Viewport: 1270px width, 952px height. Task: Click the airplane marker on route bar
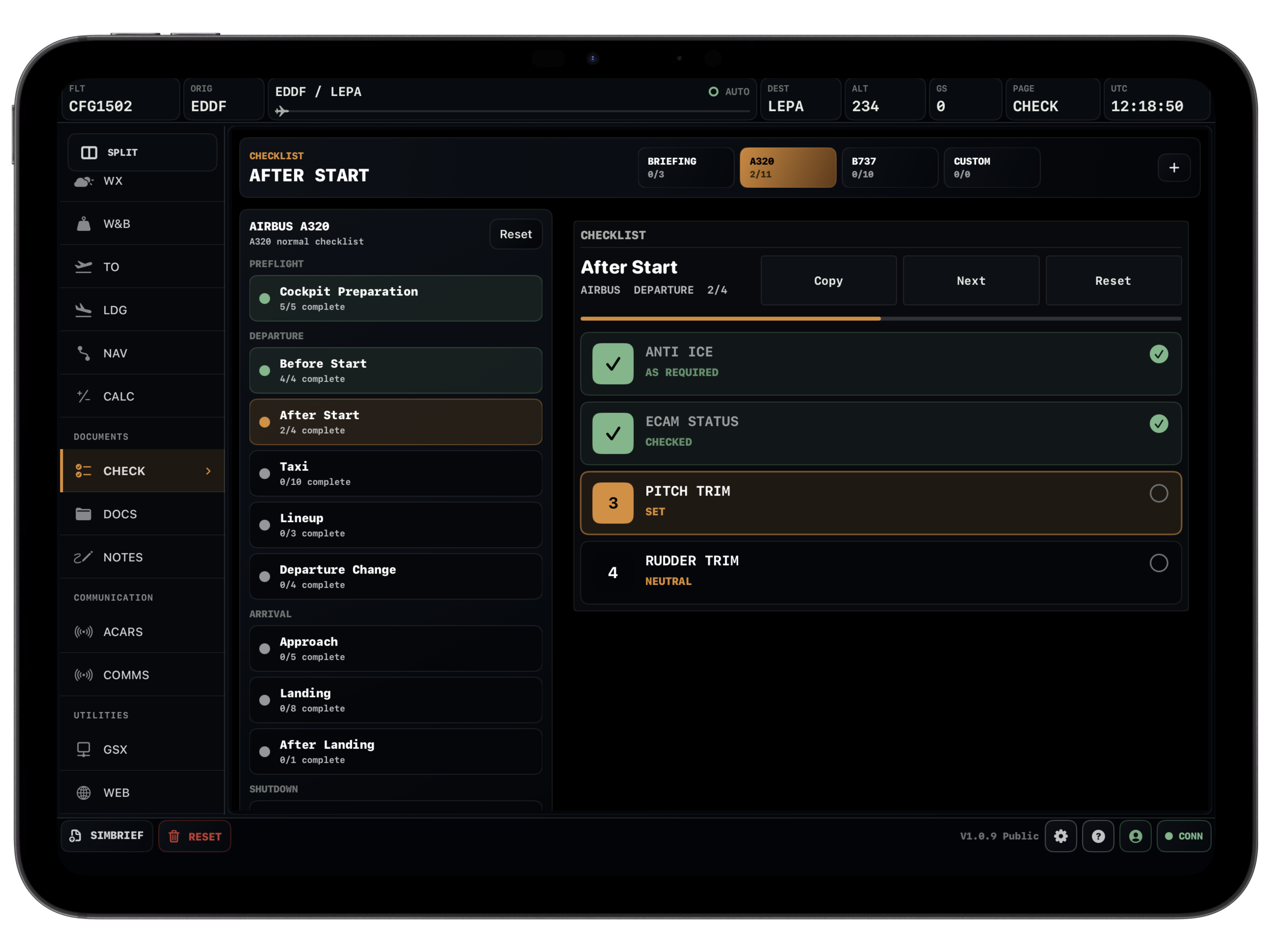pos(281,111)
